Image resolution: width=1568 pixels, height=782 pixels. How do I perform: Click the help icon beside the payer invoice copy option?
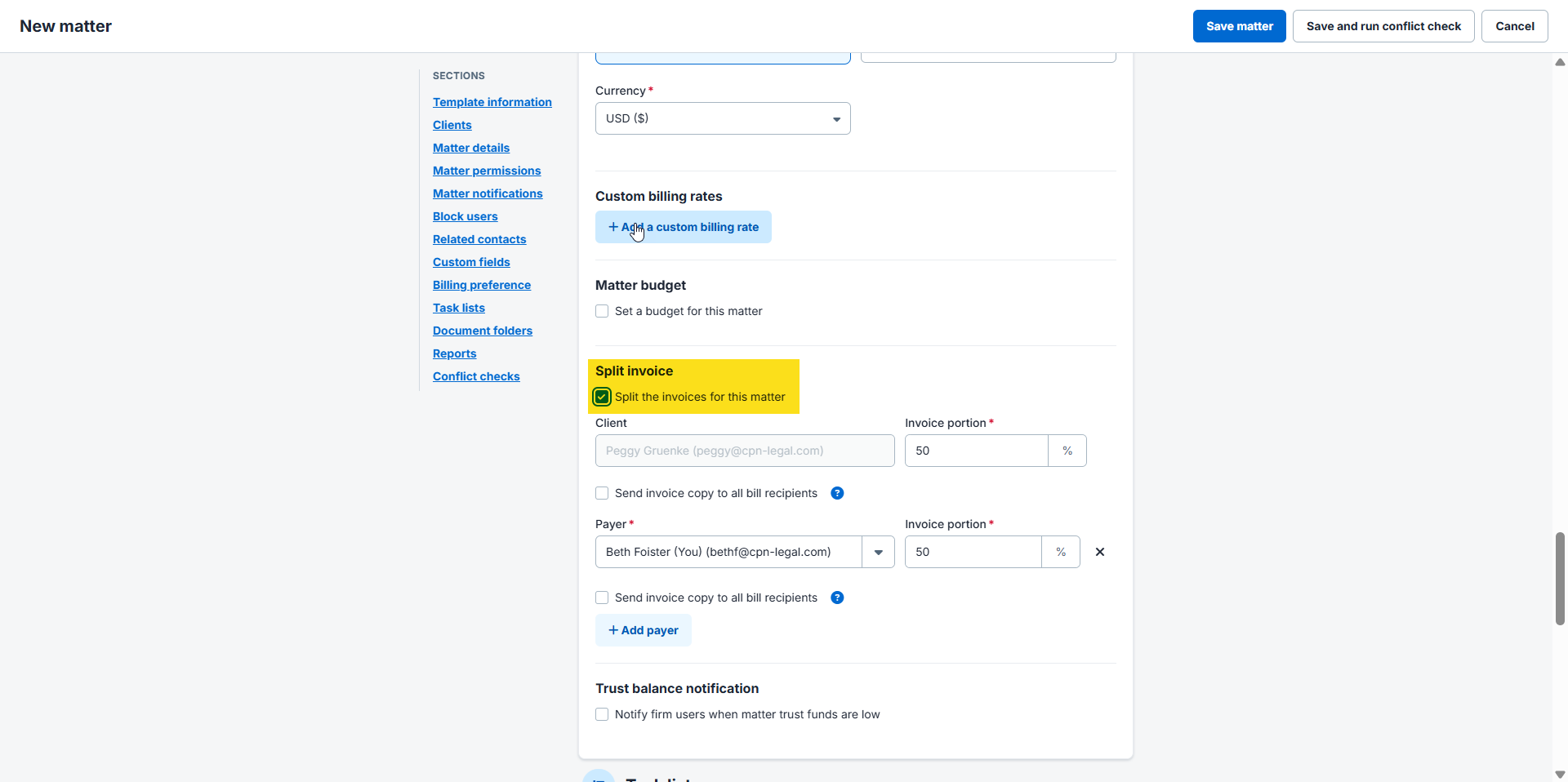(837, 598)
